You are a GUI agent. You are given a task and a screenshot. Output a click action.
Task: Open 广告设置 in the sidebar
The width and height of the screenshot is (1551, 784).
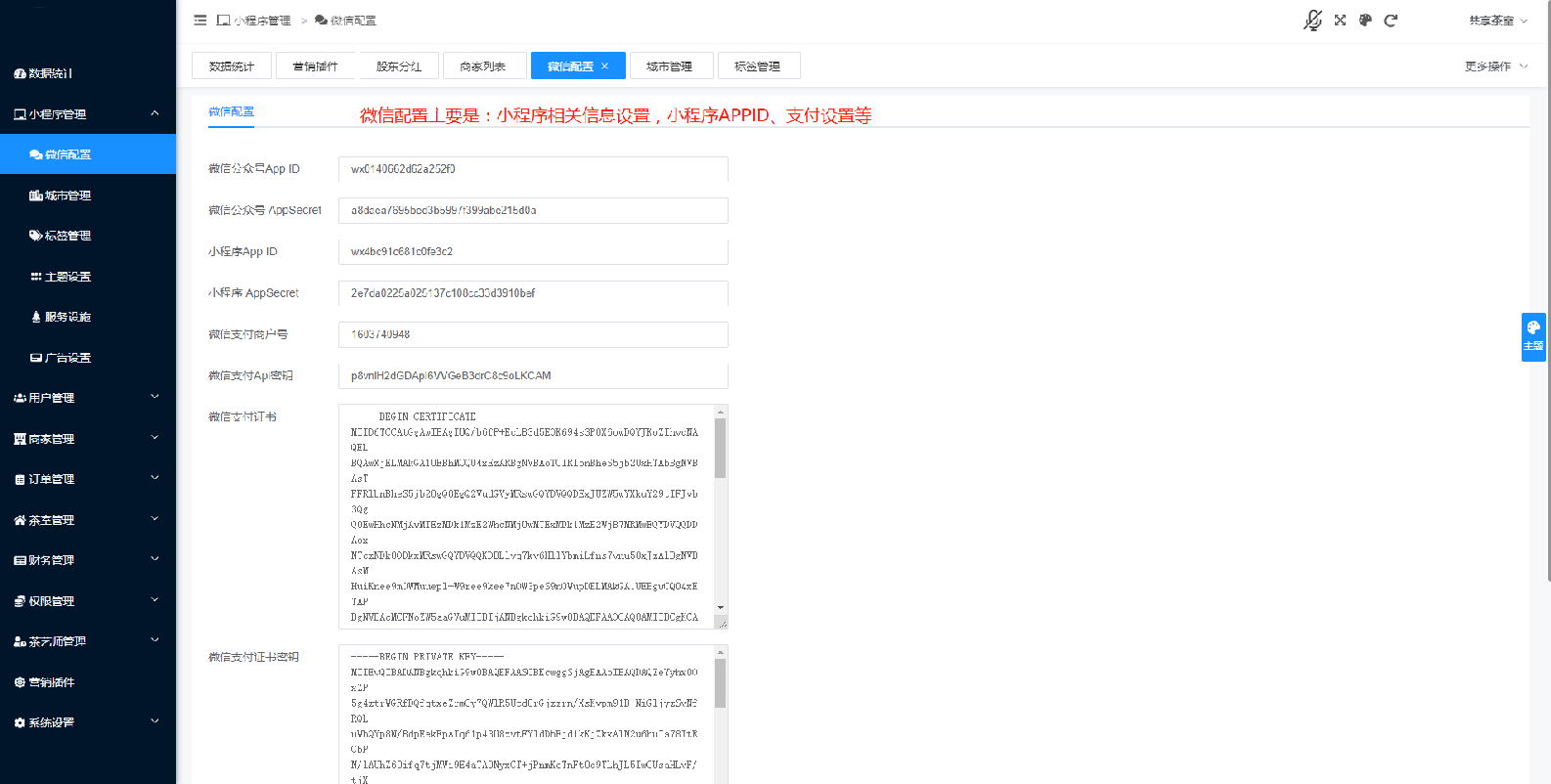(88, 358)
